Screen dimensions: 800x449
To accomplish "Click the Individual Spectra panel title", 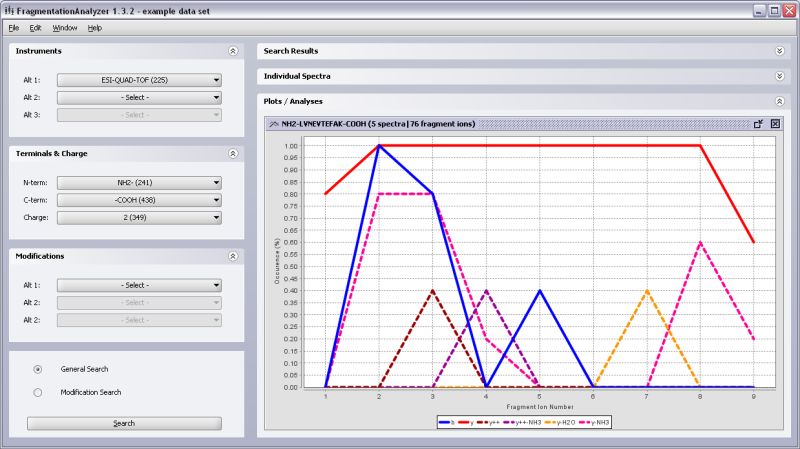I will (x=297, y=76).
